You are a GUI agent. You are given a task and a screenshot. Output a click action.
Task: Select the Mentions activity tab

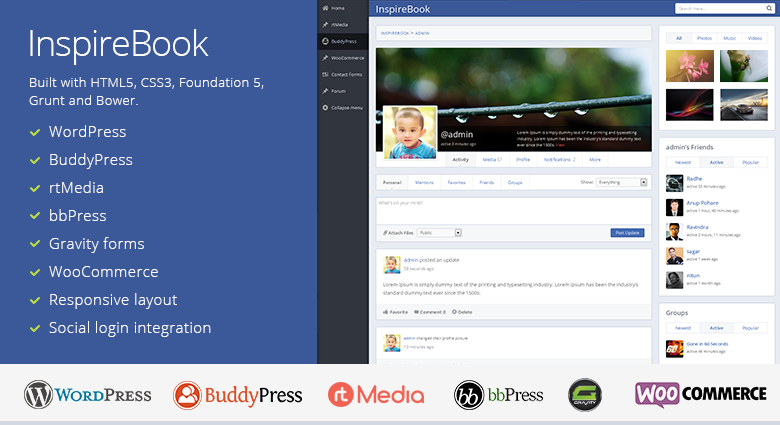pyautogui.click(x=424, y=183)
